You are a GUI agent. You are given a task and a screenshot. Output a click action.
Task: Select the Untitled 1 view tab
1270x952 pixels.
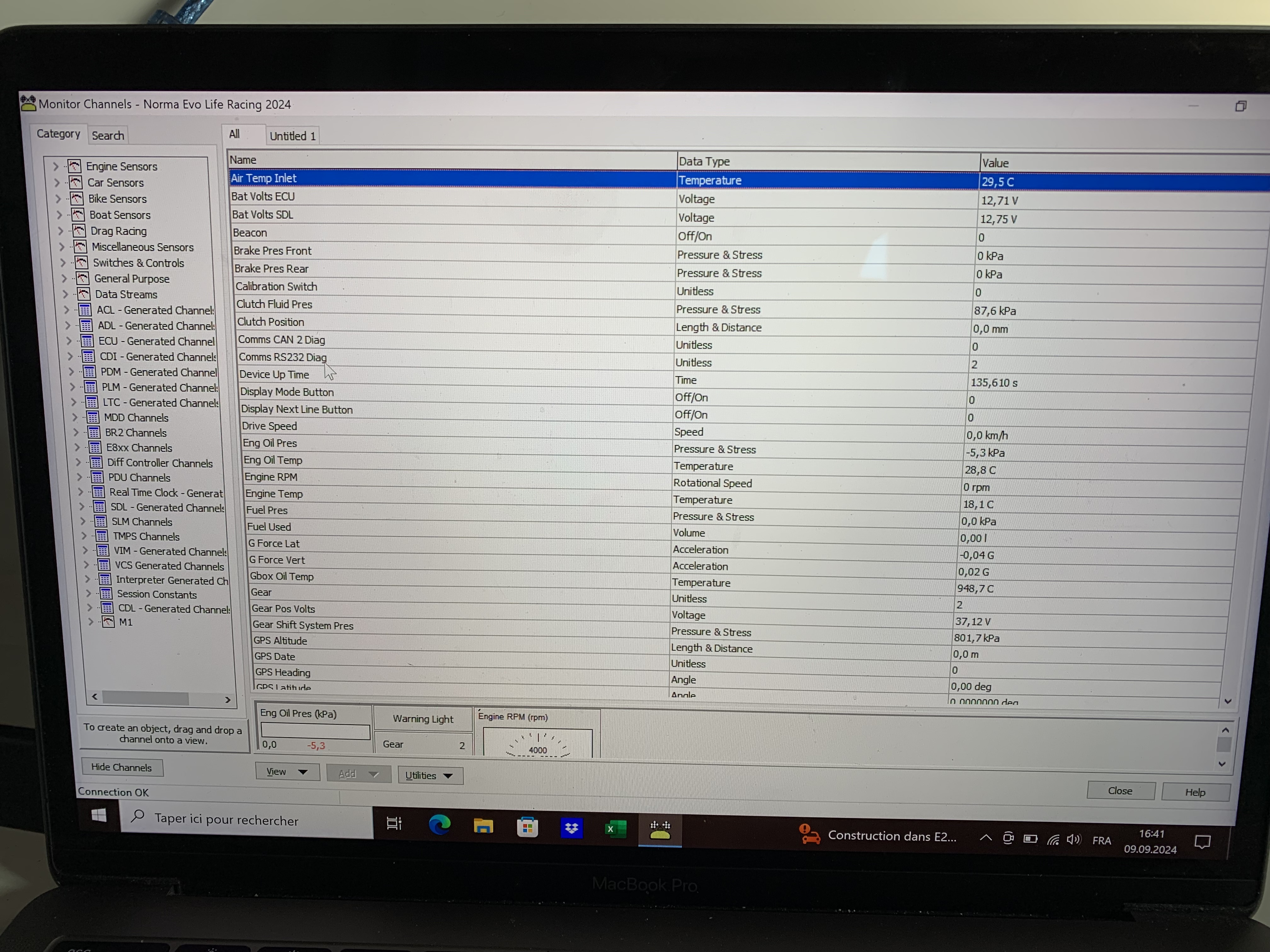coord(293,136)
